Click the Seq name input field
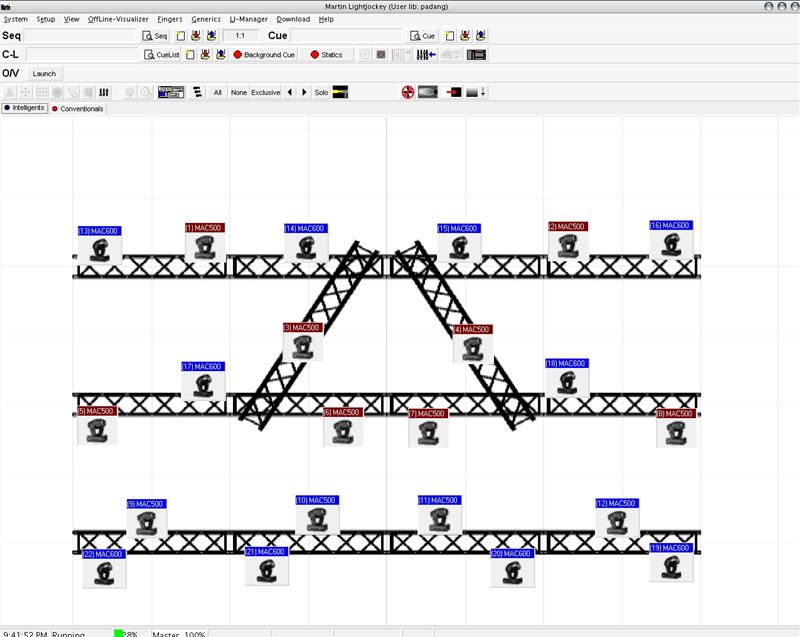Viewport: 800px width, 637px height. tap(81, 36)
